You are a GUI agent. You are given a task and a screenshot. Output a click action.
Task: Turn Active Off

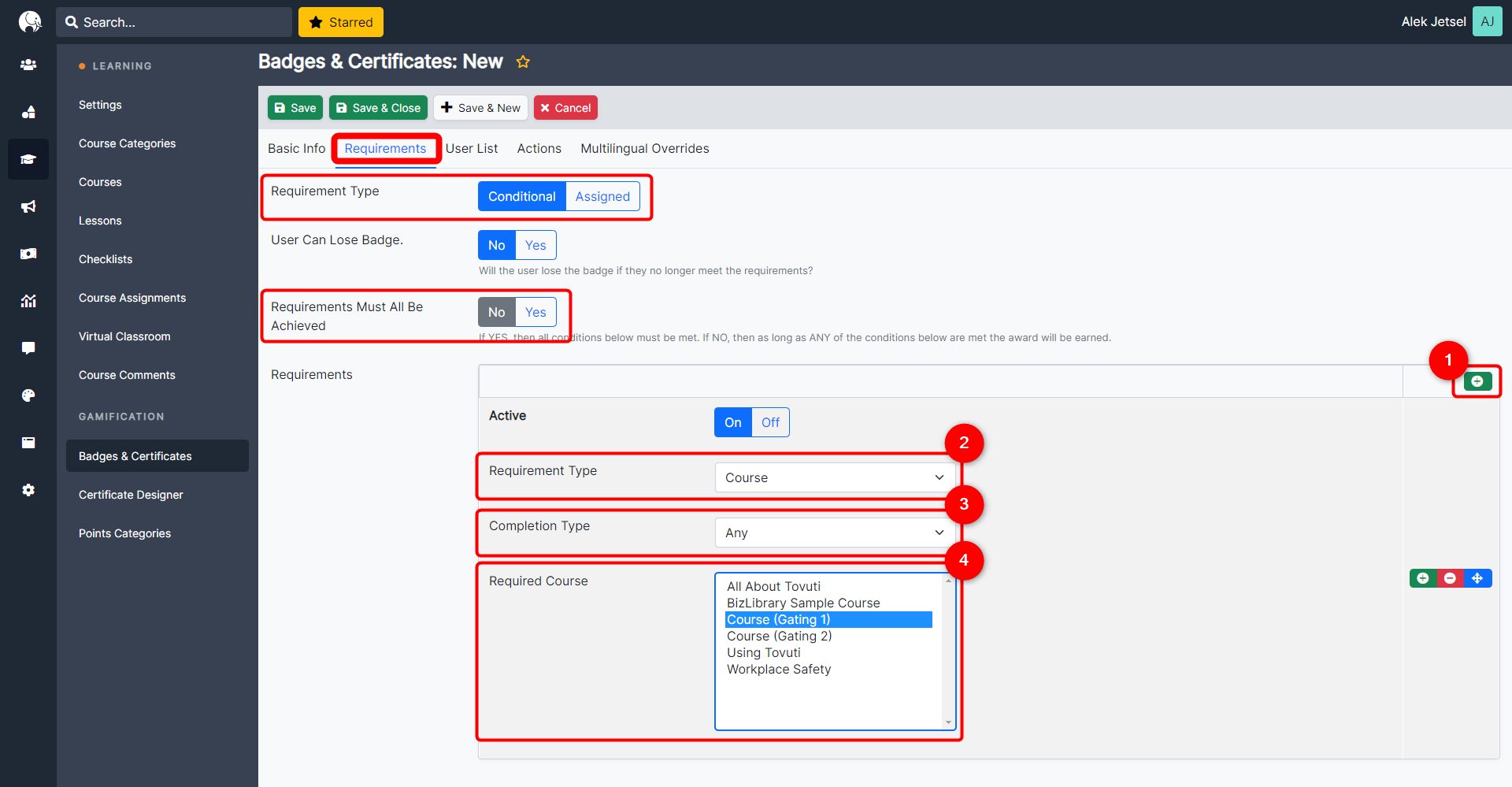(x=770, y=422)
